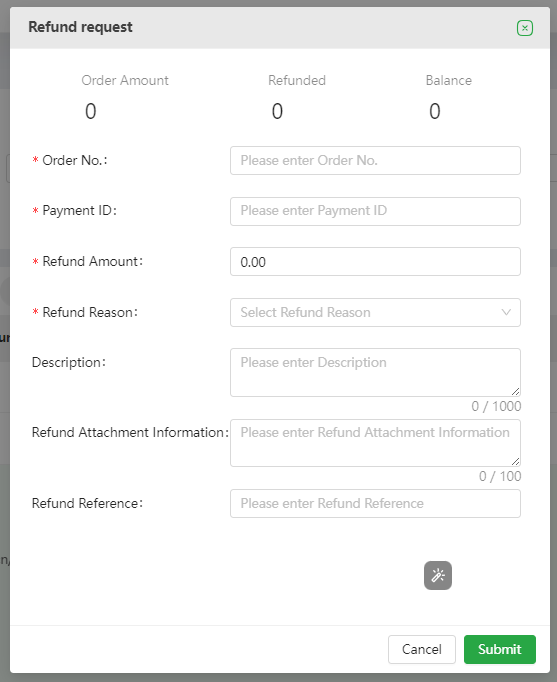
Task: Click the Balance figure
Action: pyautogui.click(x=435, y=111)
